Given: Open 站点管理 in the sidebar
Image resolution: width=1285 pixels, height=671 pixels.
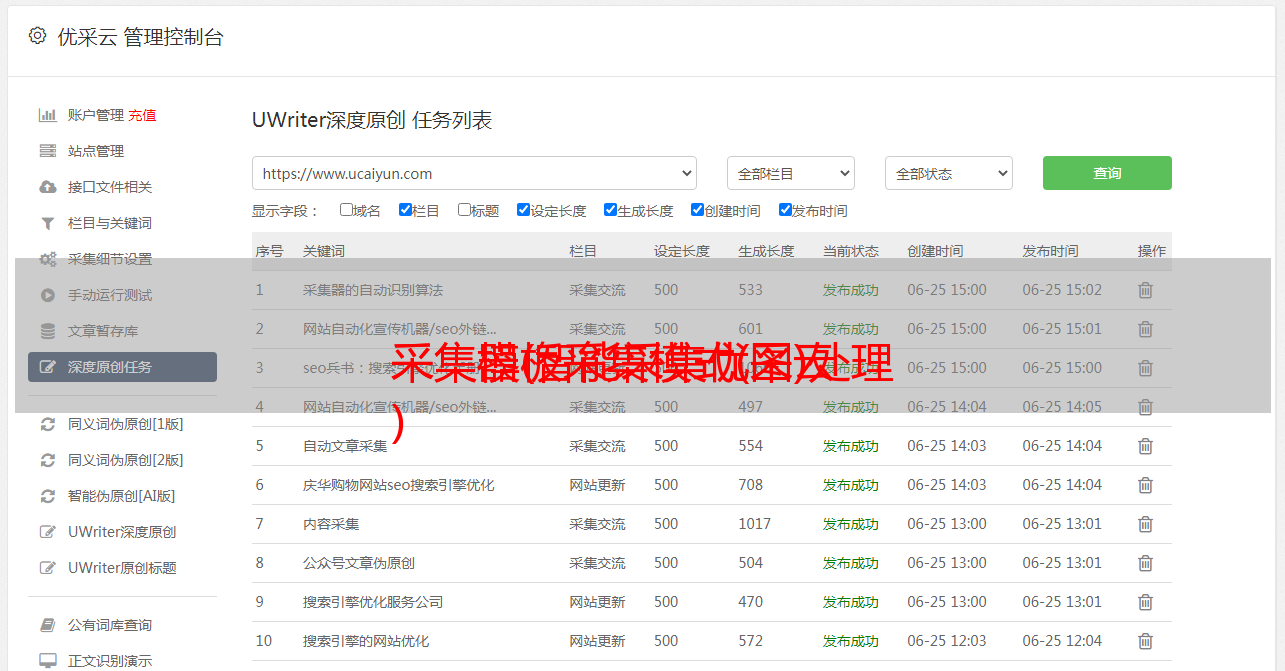Looking at the screenshot, I should click(96, 151).
